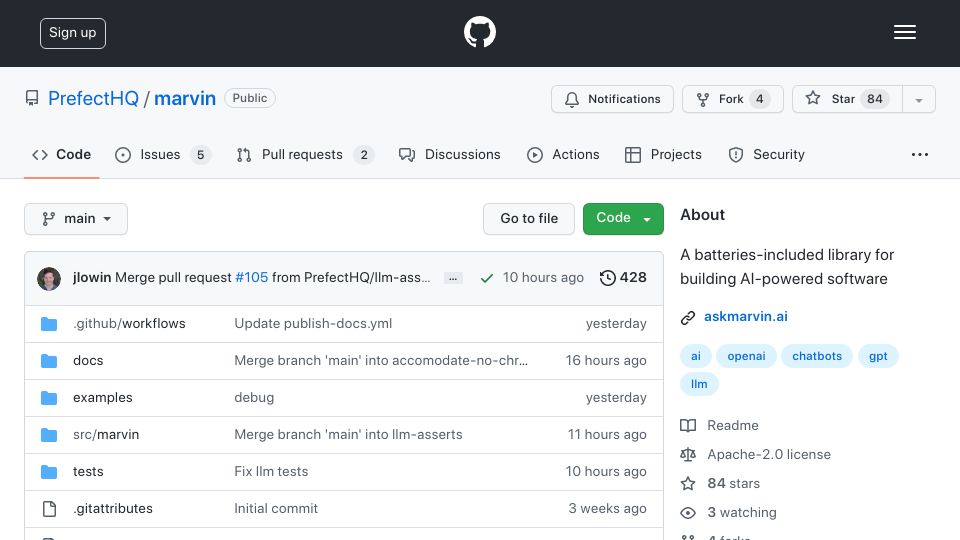Screen dimensions: 960x540
Task: Click the link icon next to askmarvin.ai
Action: 688,317
